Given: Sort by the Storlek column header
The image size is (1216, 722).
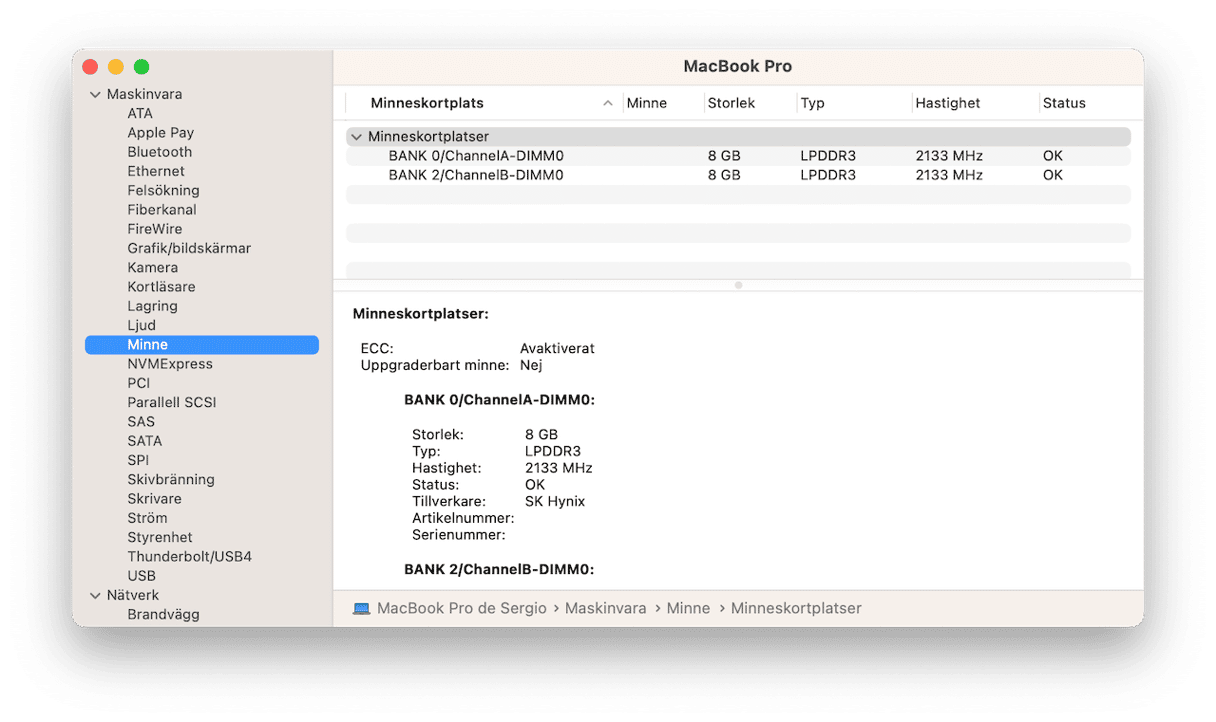Looking at the screenshot, I should click(731, 103).
